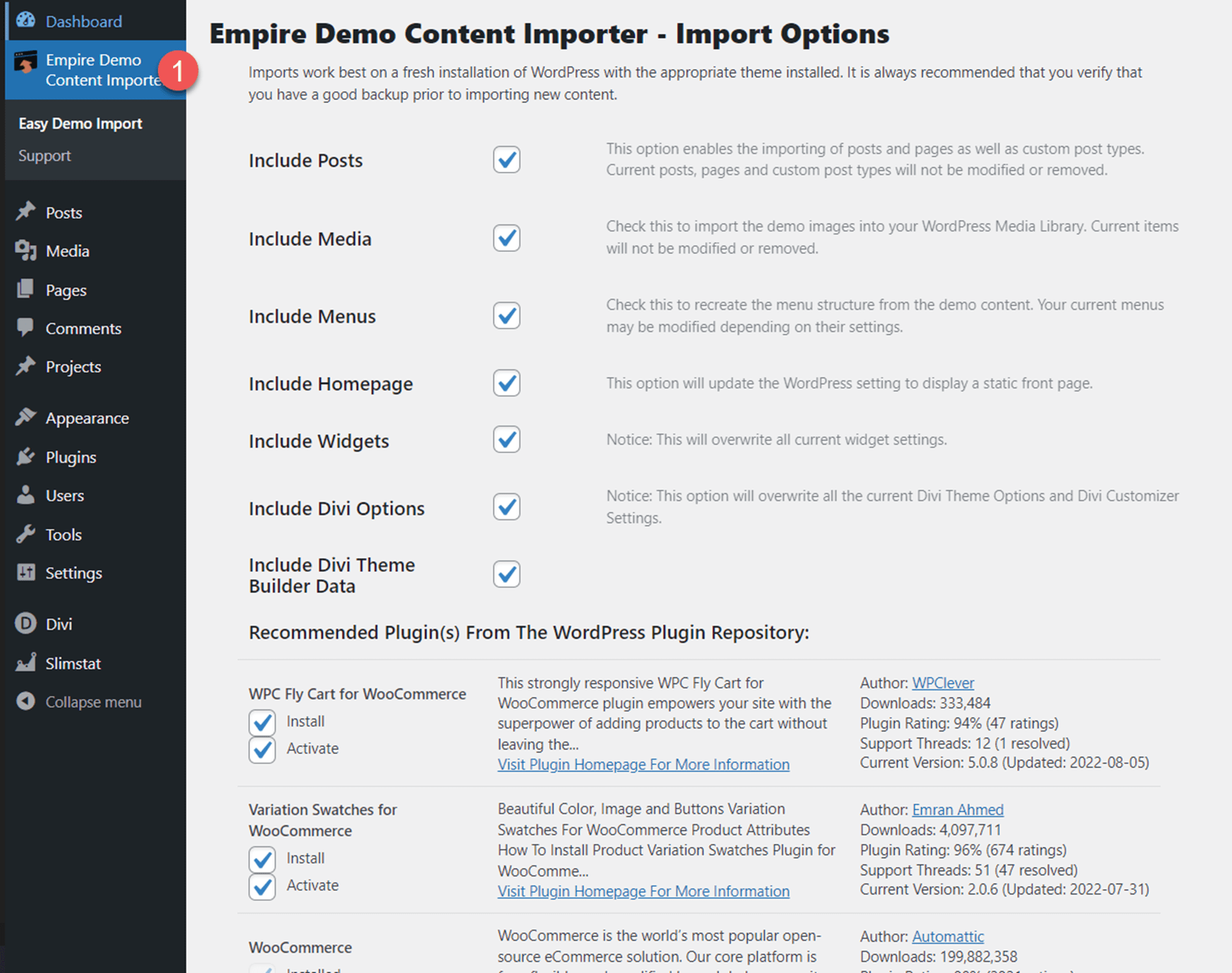
Task: Go to the Support menu item
Action: tap(44, 155)
